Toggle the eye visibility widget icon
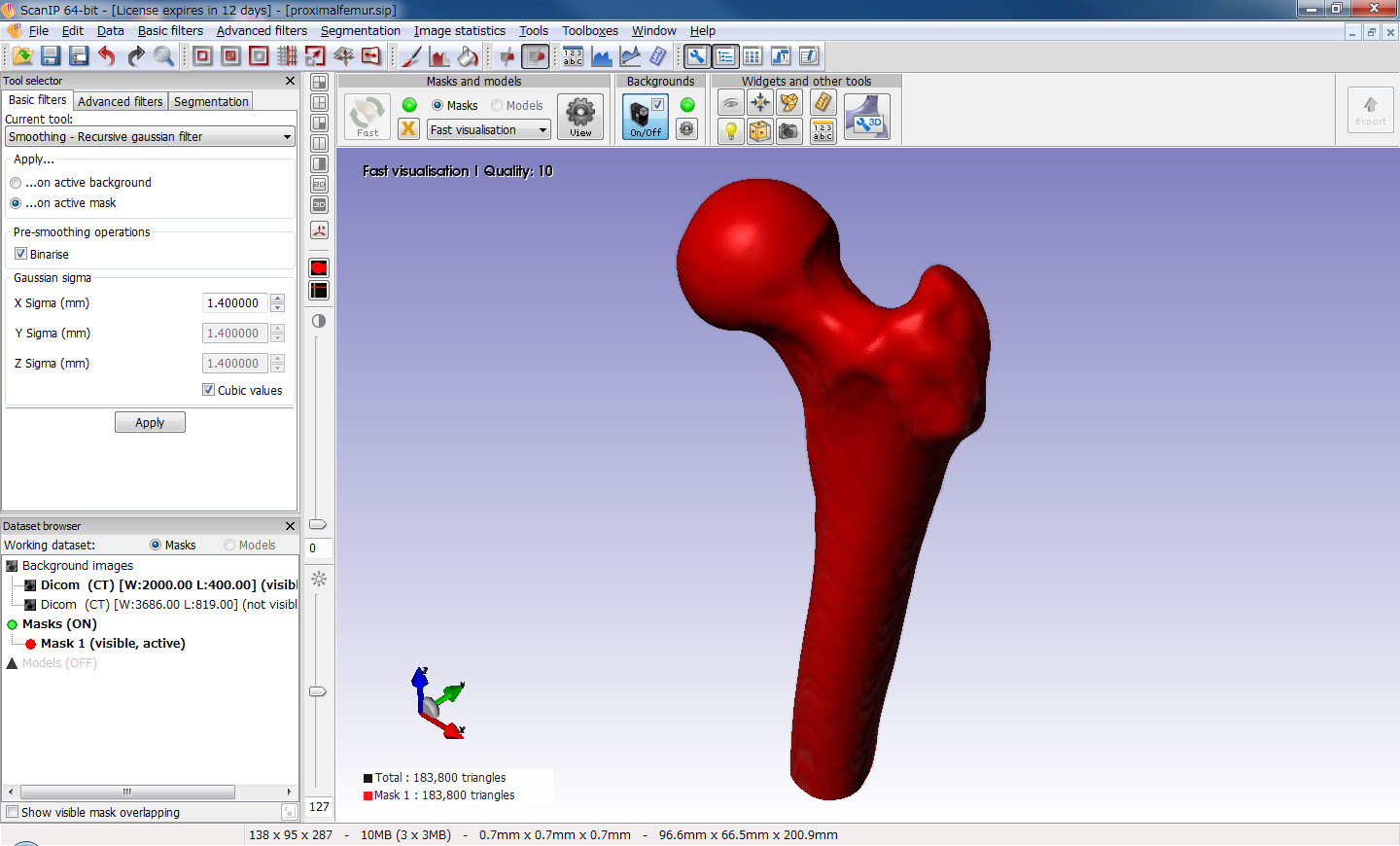Viewport: 1400px width, 846px height. (731, 102)
